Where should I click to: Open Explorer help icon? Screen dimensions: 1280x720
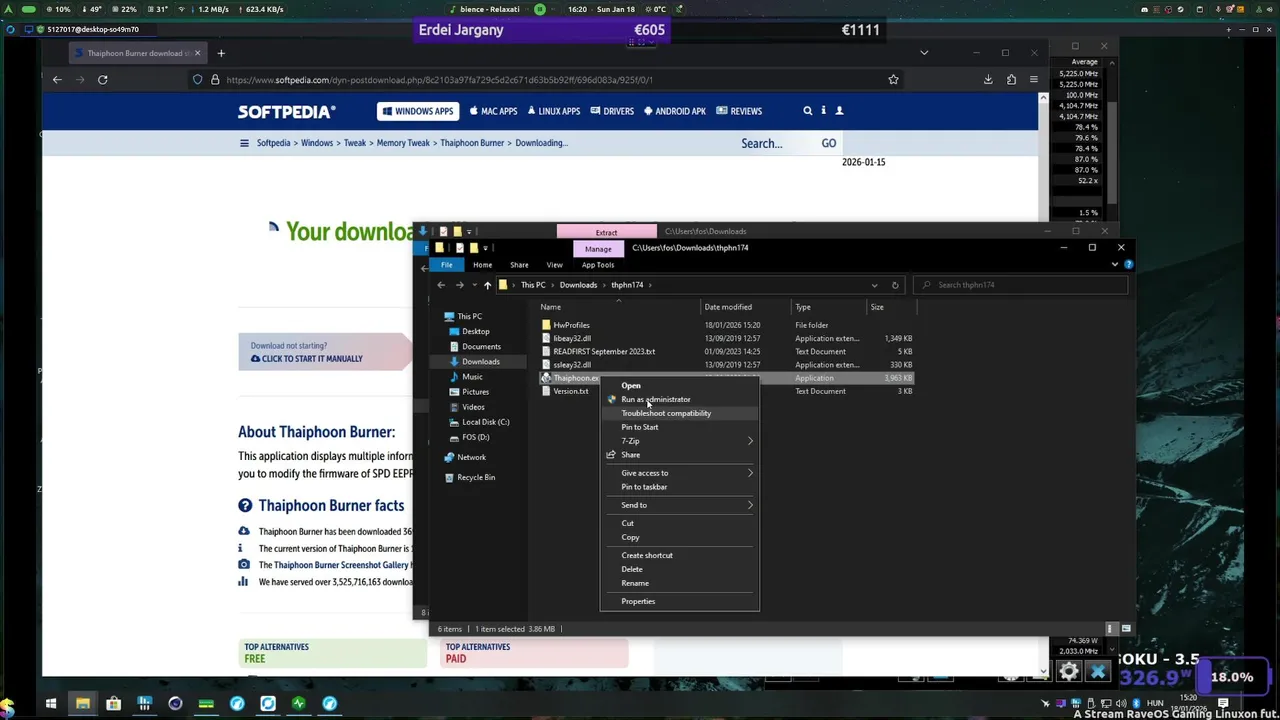tap(1128, 264)
